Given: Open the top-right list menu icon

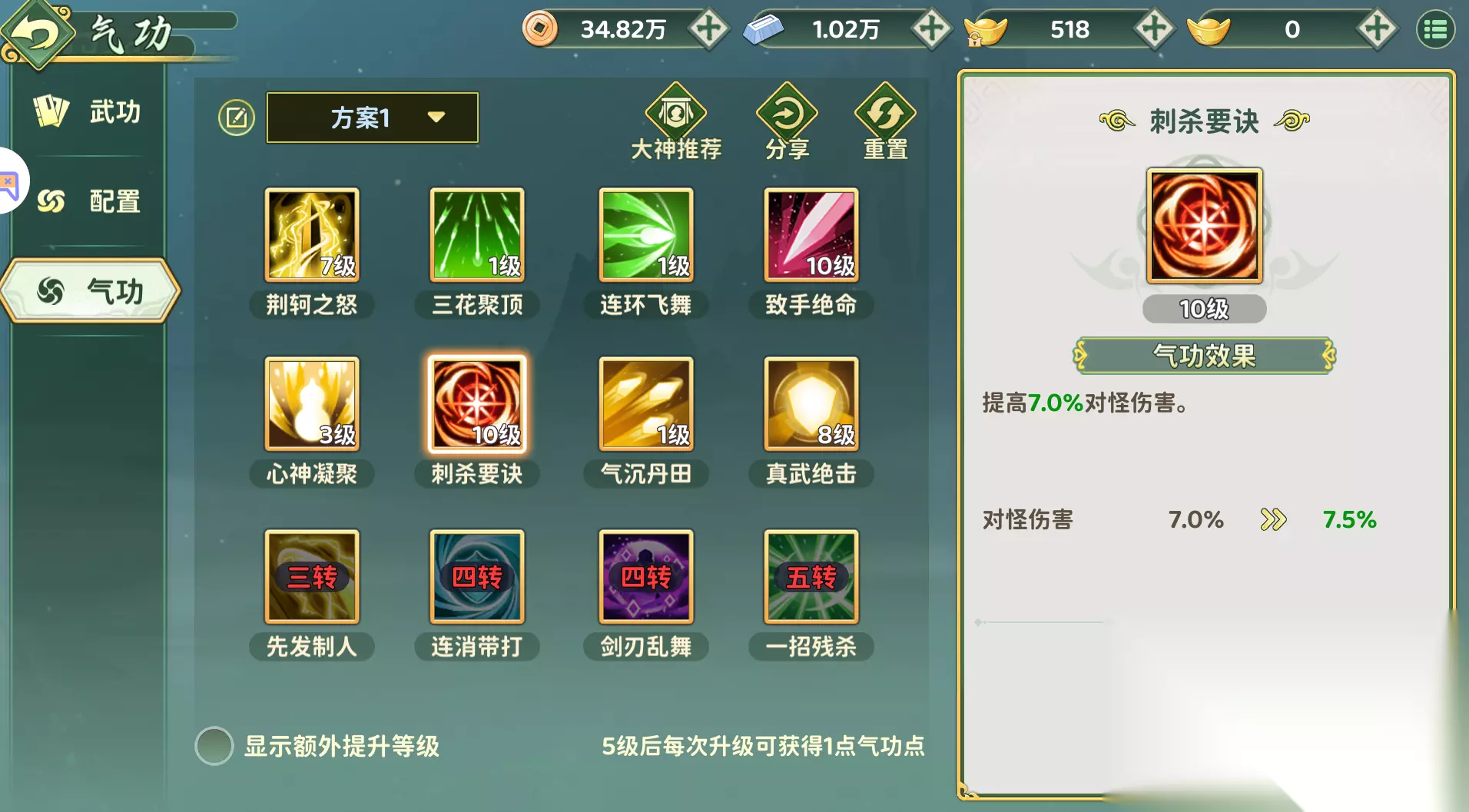Looking at the screenshot, I should click(x=1435, y=30).
